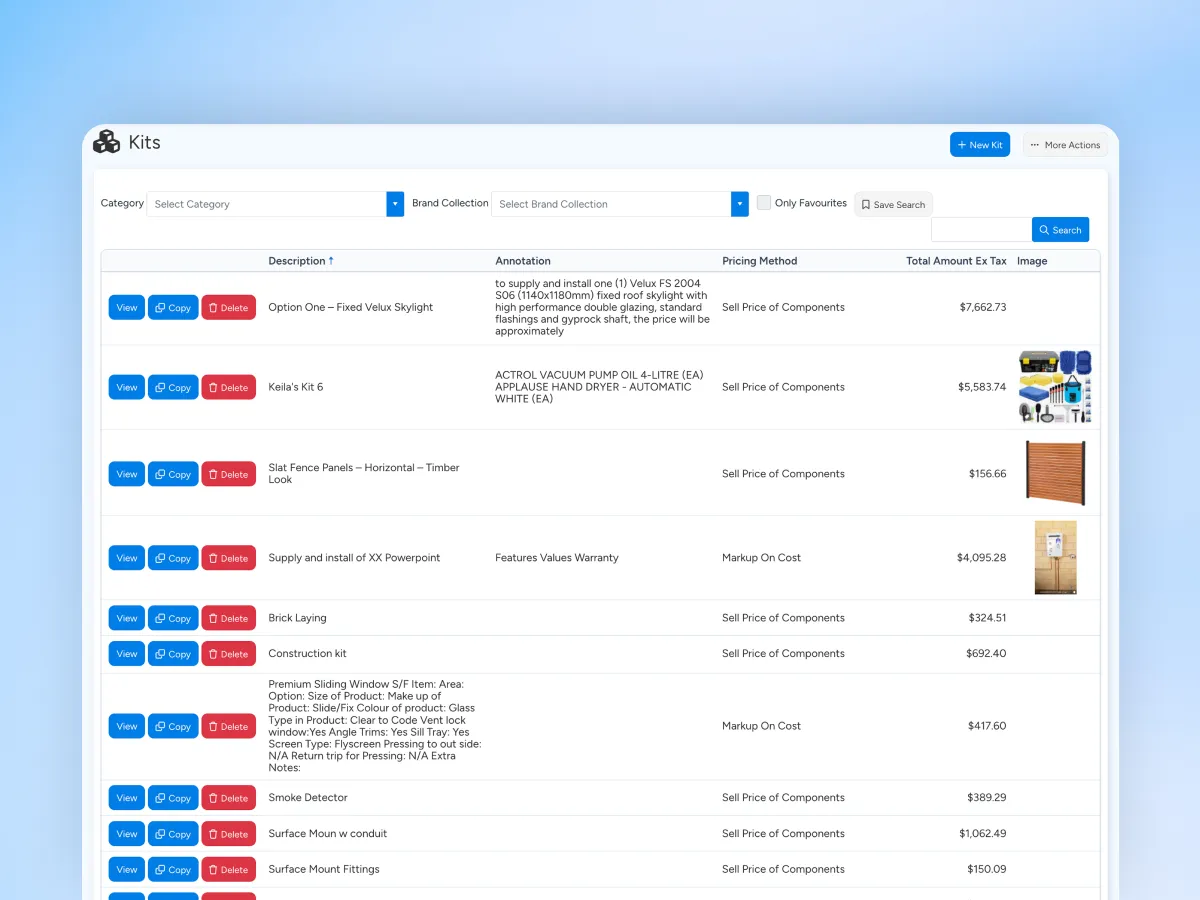Open the Select Brand Collection combo box
The width and height of the screenshot is (1200, 900).
coord(611,204)
